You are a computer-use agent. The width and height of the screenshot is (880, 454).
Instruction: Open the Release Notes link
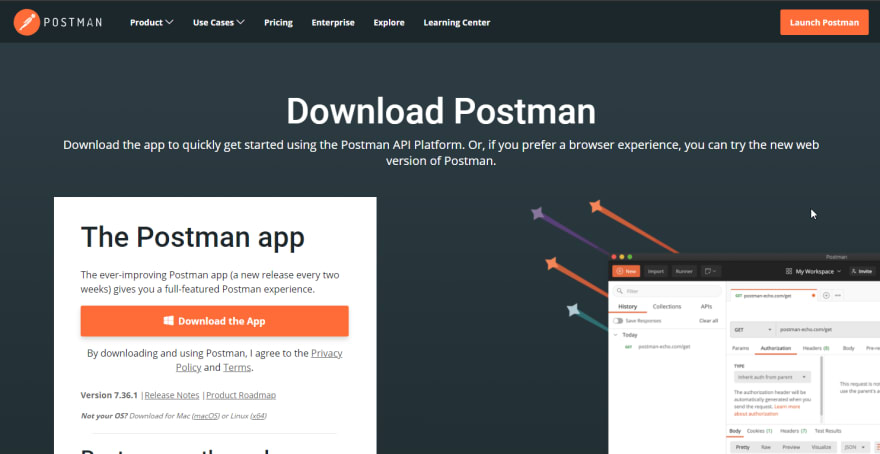(x=172, y=395)
